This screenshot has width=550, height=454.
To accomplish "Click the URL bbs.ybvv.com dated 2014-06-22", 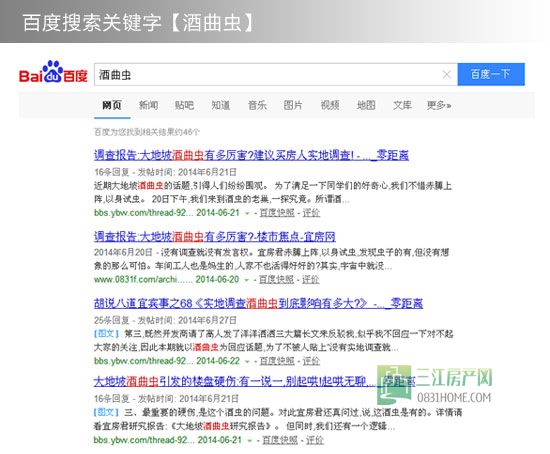I will [143, 361].
